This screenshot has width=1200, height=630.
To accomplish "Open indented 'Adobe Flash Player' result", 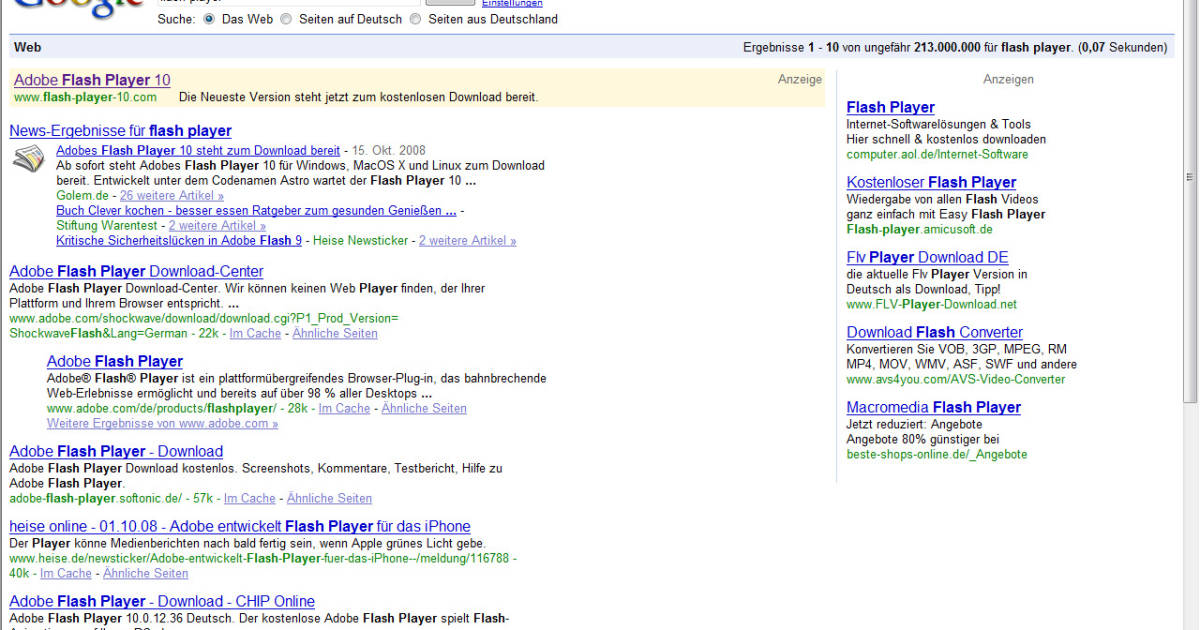I will tap(115, 361).
